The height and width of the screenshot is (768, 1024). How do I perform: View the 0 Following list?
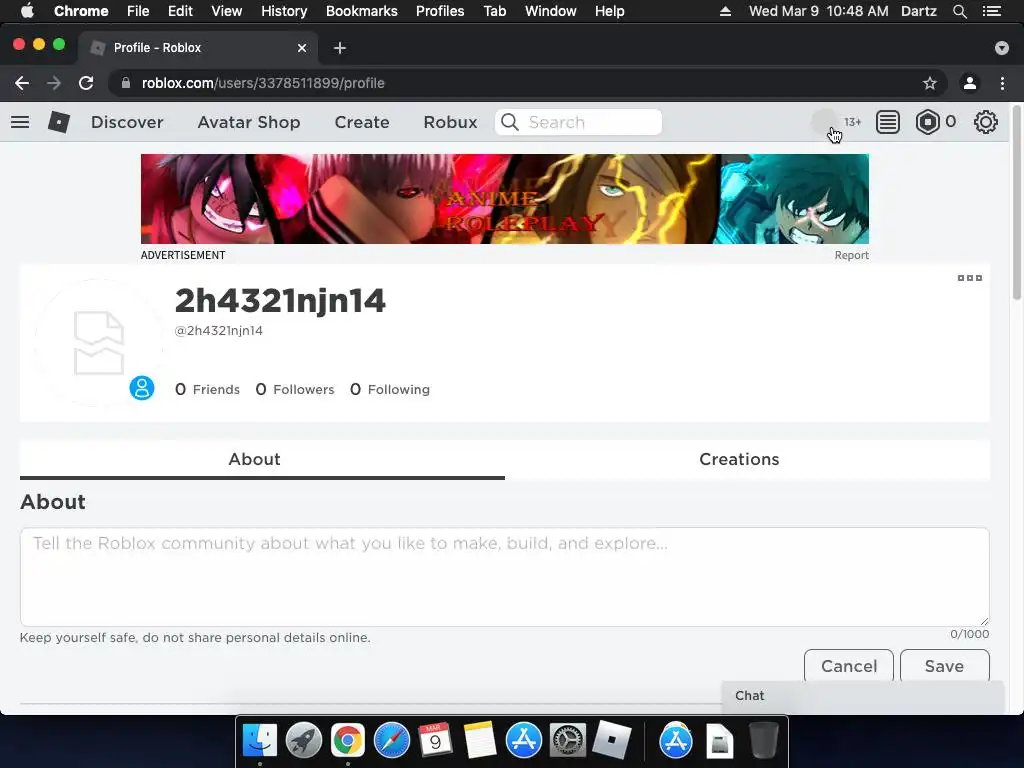click(x=390, y=389)
